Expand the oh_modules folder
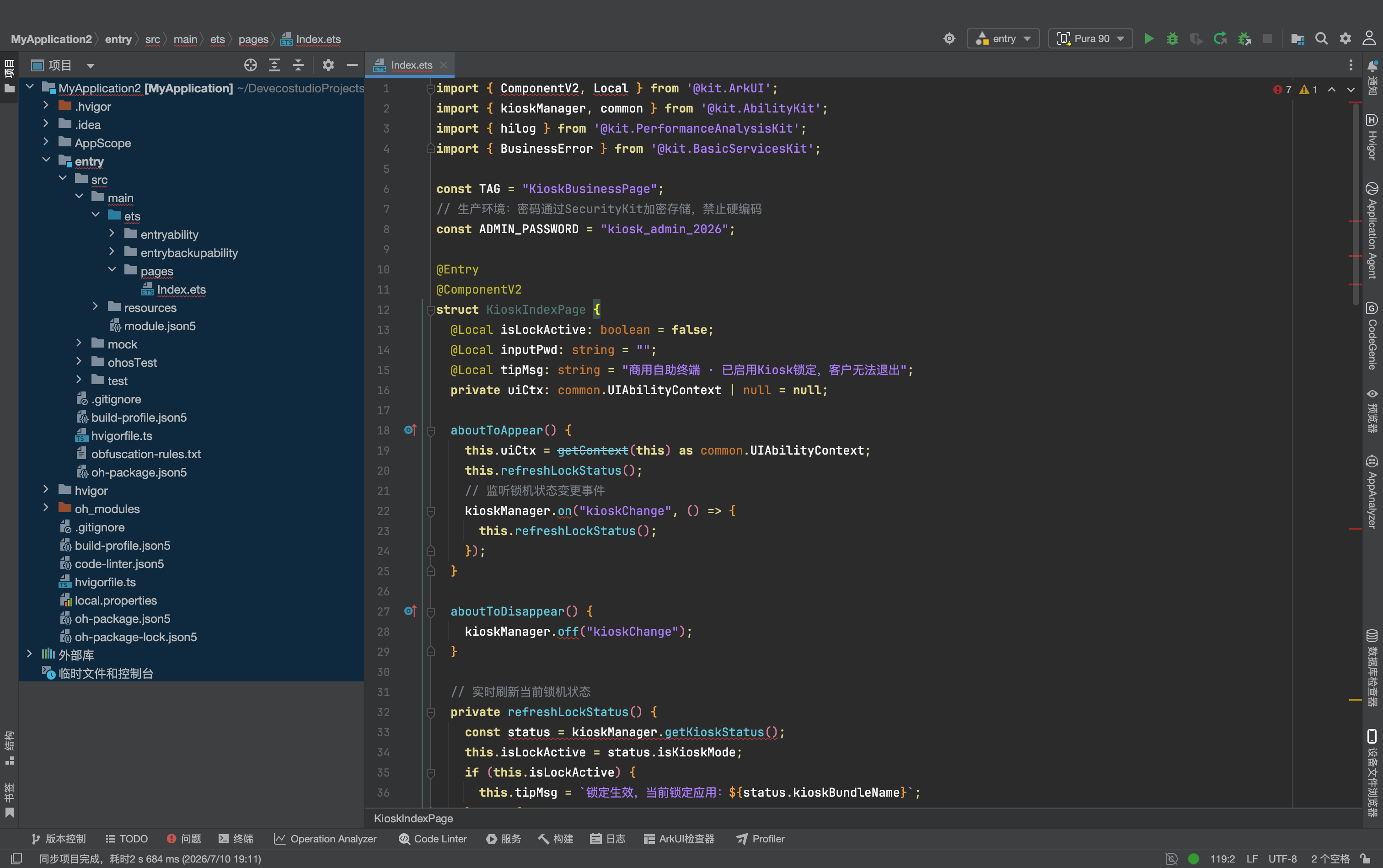Screen dimensions: 1383x868 coord(46,508)
